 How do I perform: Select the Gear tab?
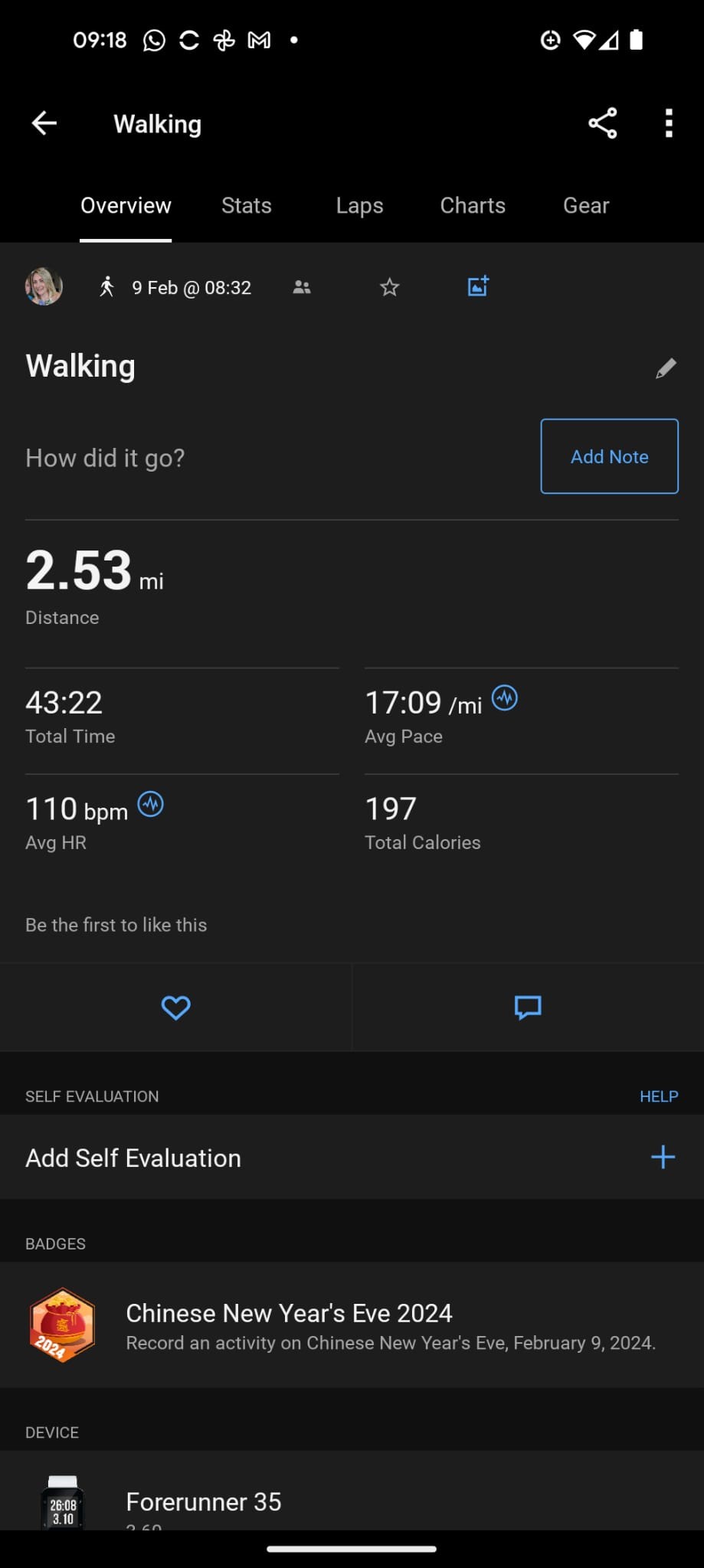tap(586, 206)
